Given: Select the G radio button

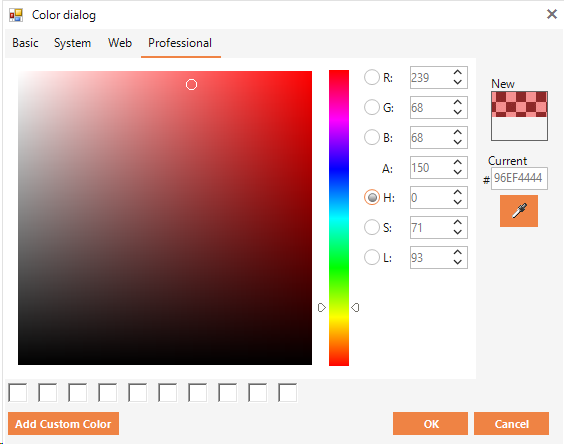Looking at the screenshot, I should pyautogui.click(x=372, y=107).
